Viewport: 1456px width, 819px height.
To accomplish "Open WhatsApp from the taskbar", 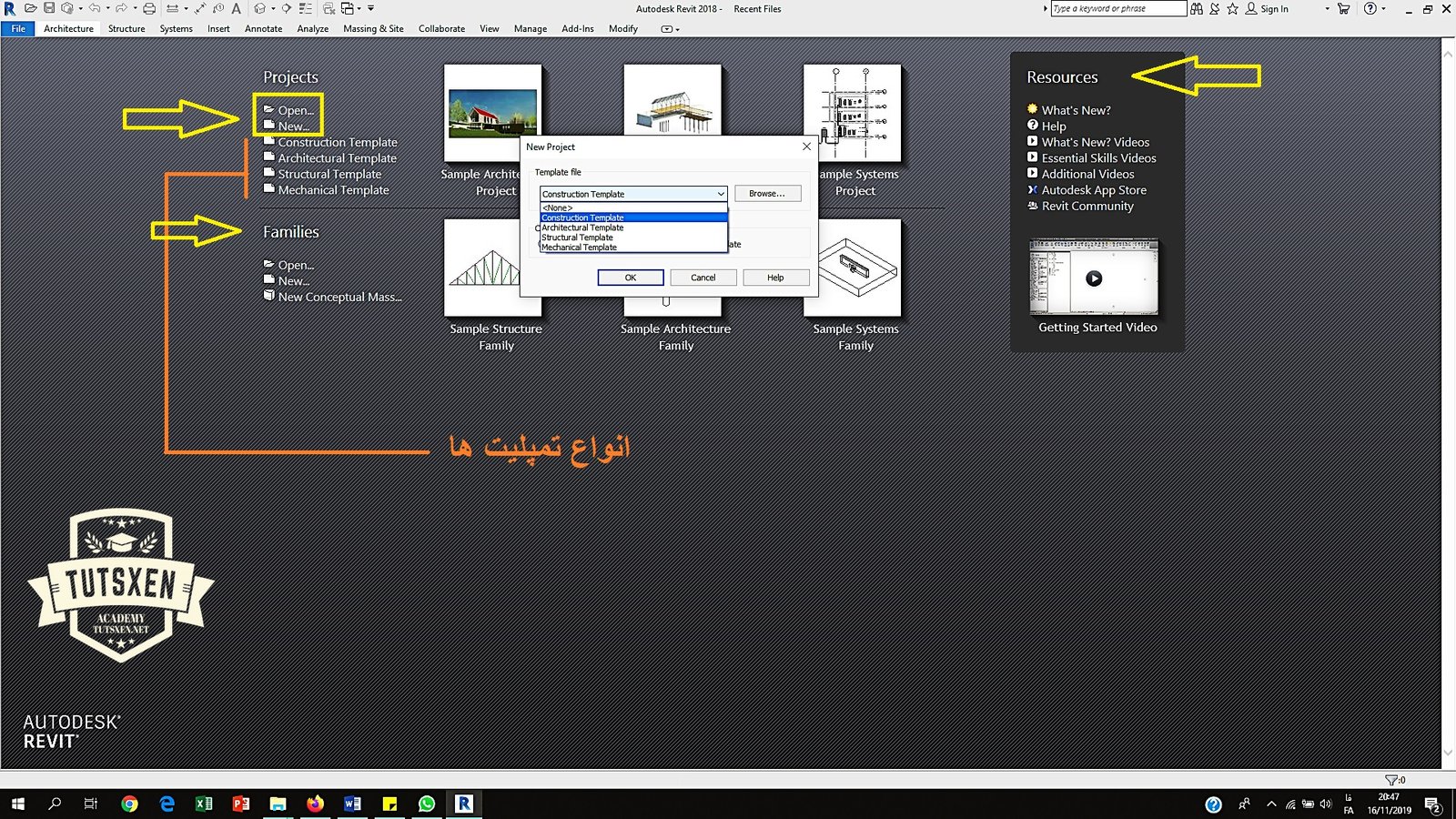I will [x=427, y=804].
